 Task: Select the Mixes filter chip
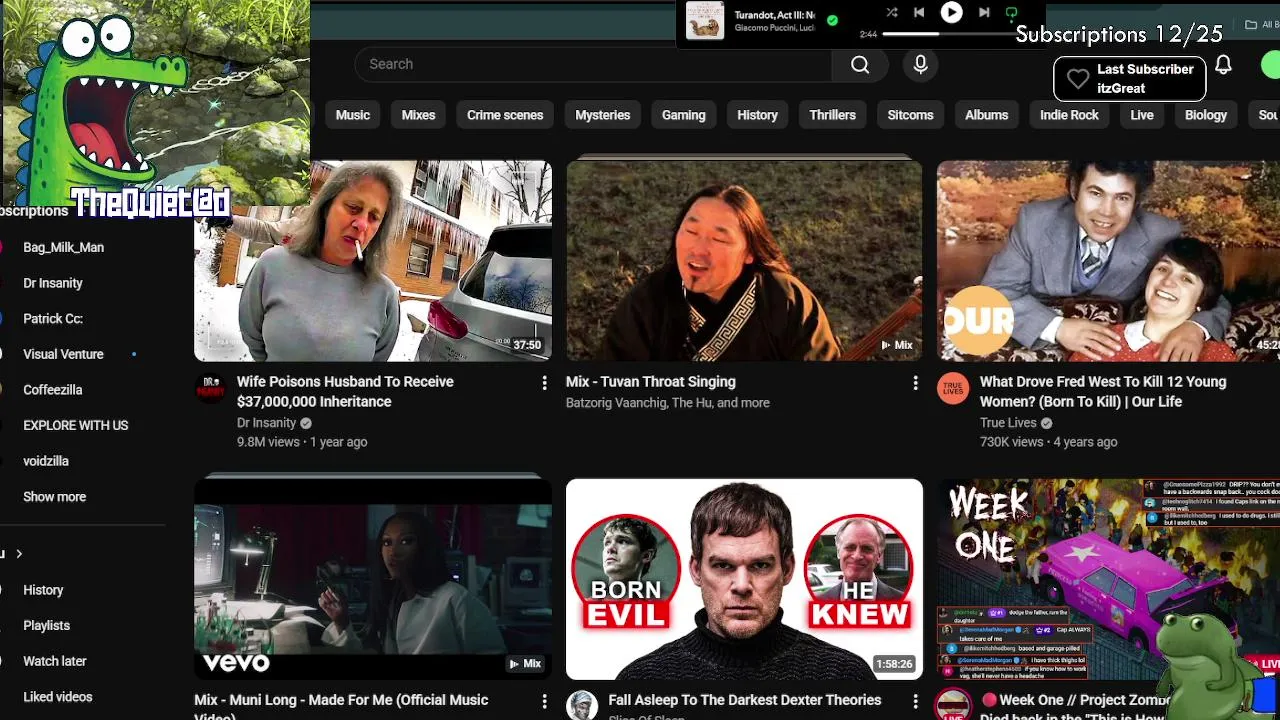[418, 115]
